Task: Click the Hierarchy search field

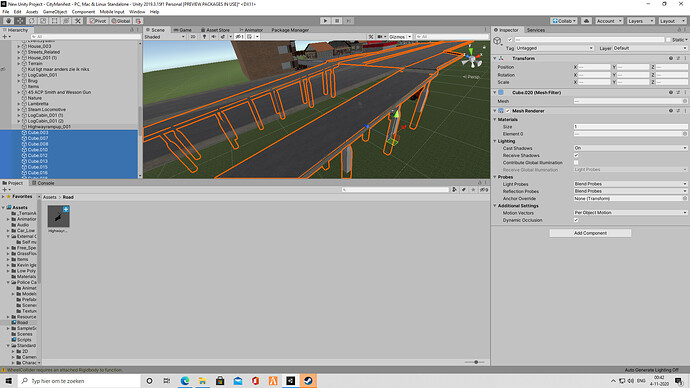Action: pyautogui.click(x=85, y=37)
